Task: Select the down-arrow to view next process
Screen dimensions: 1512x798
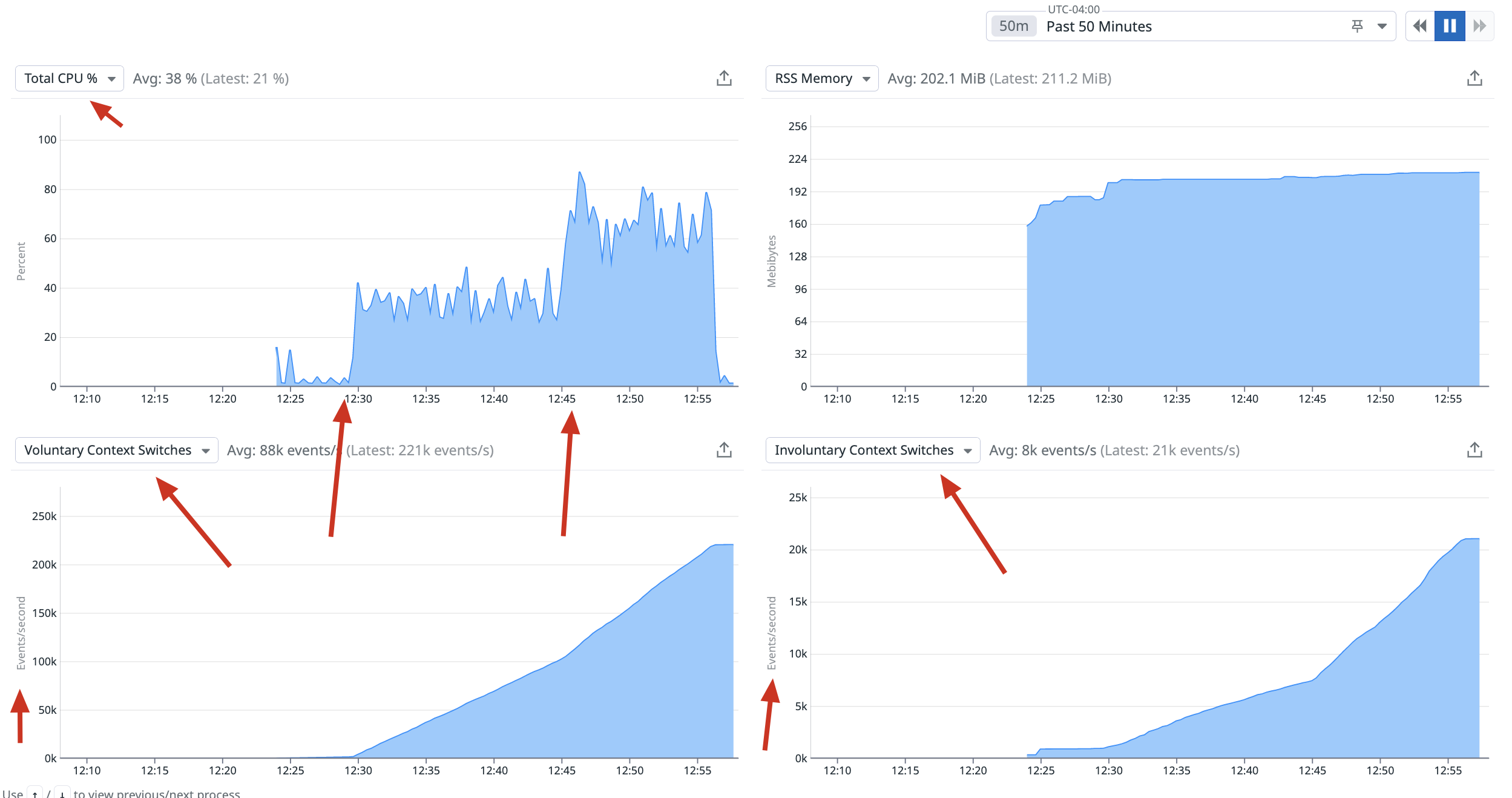Action: coord(64,794)
